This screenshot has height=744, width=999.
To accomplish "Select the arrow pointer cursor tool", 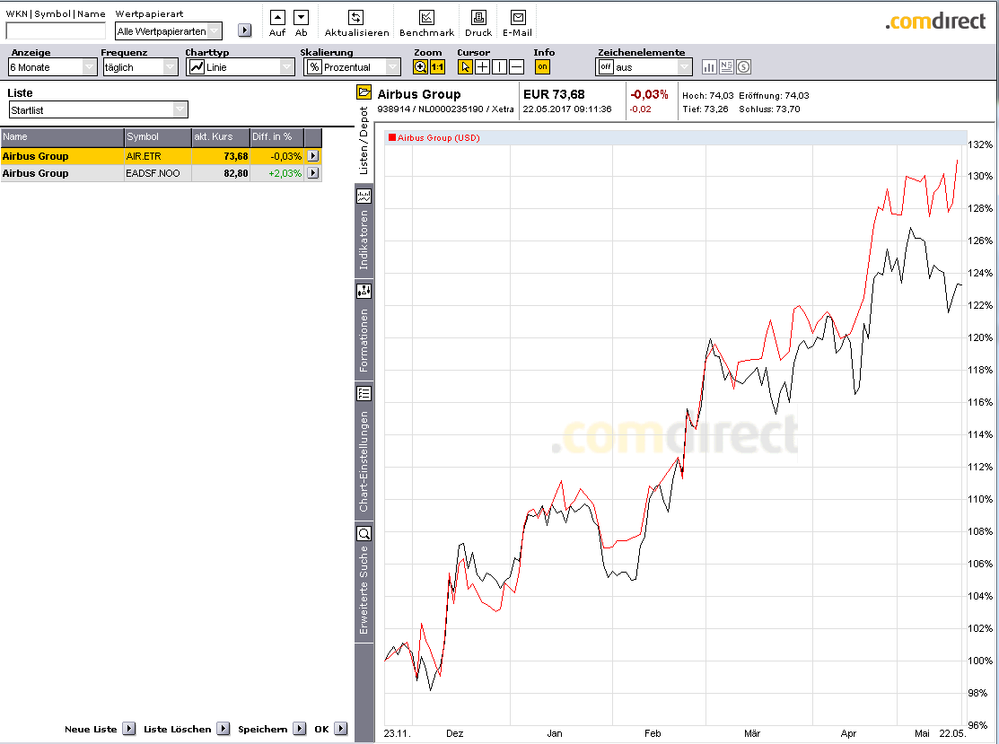I will click(465, 67).
